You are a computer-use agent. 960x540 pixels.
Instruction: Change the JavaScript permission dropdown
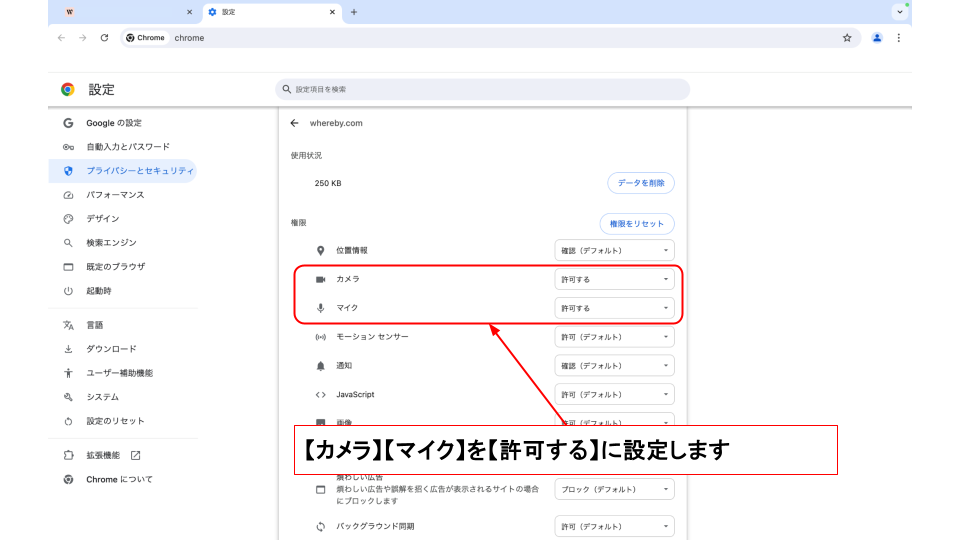[x=614, y=395]
